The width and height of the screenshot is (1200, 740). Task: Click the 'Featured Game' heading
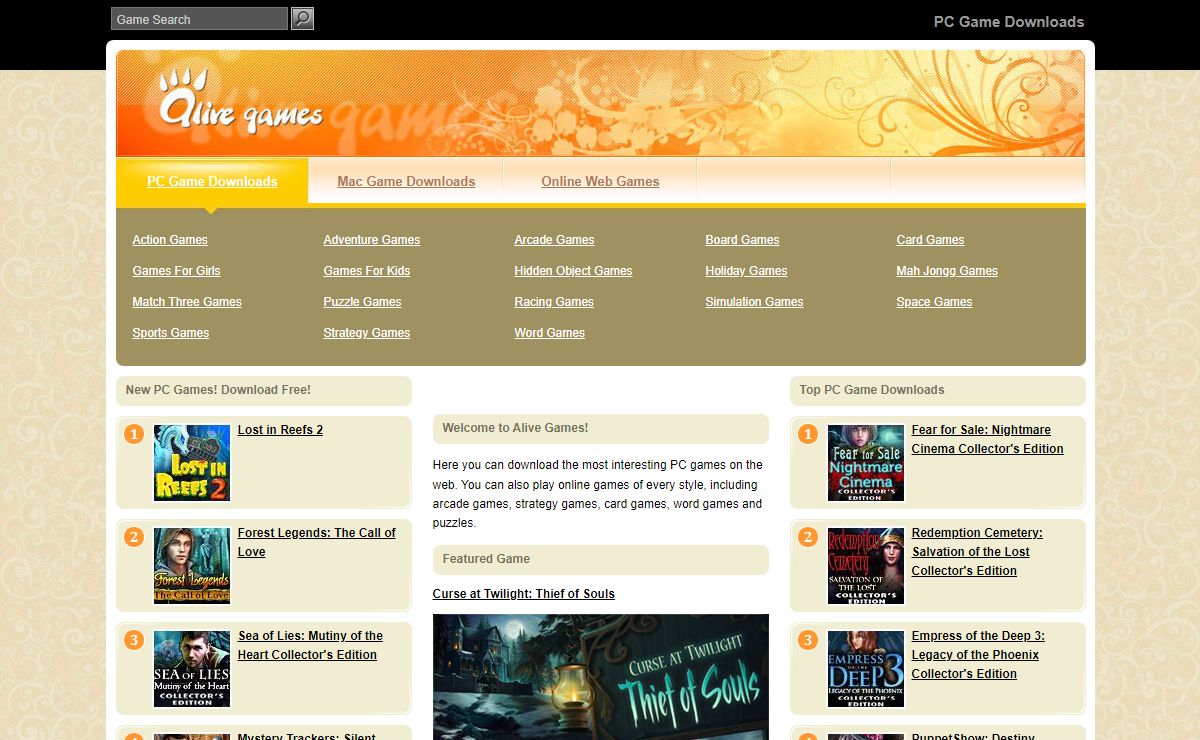pyautogui.click(x=486, y=559)
